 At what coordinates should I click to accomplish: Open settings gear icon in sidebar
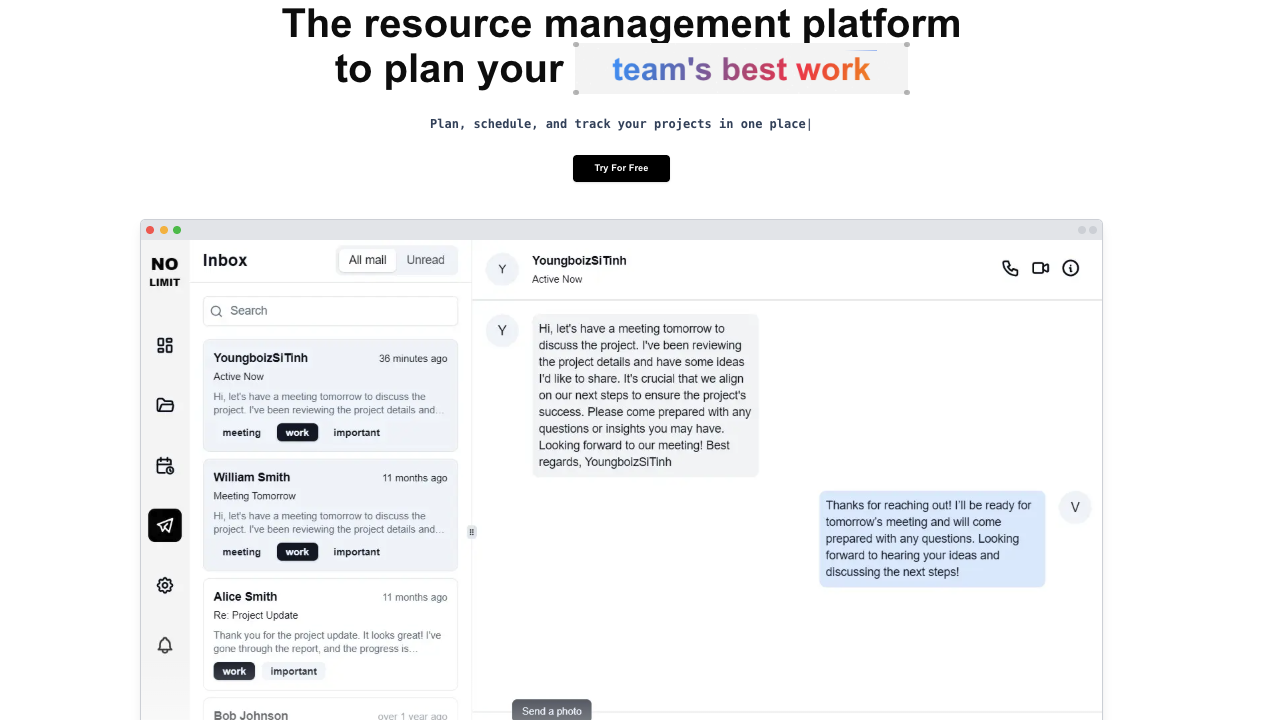point(165,585)
